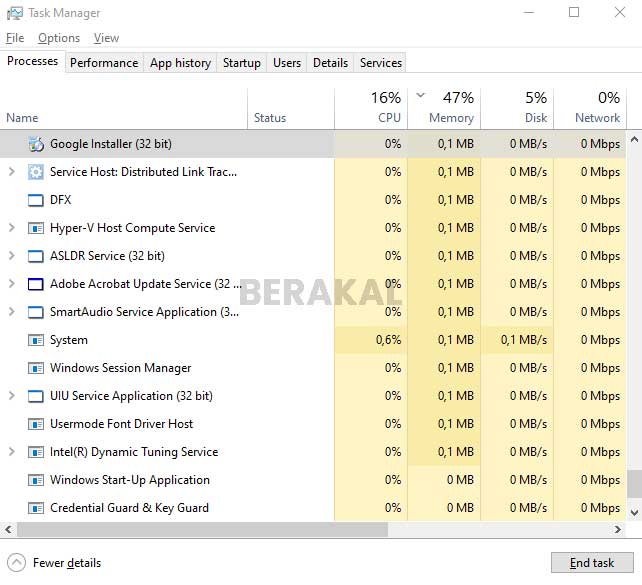The image size is (642, 585).
Task: Select the Usermode Font Driver Host name
Action: (x=121, y=424)
